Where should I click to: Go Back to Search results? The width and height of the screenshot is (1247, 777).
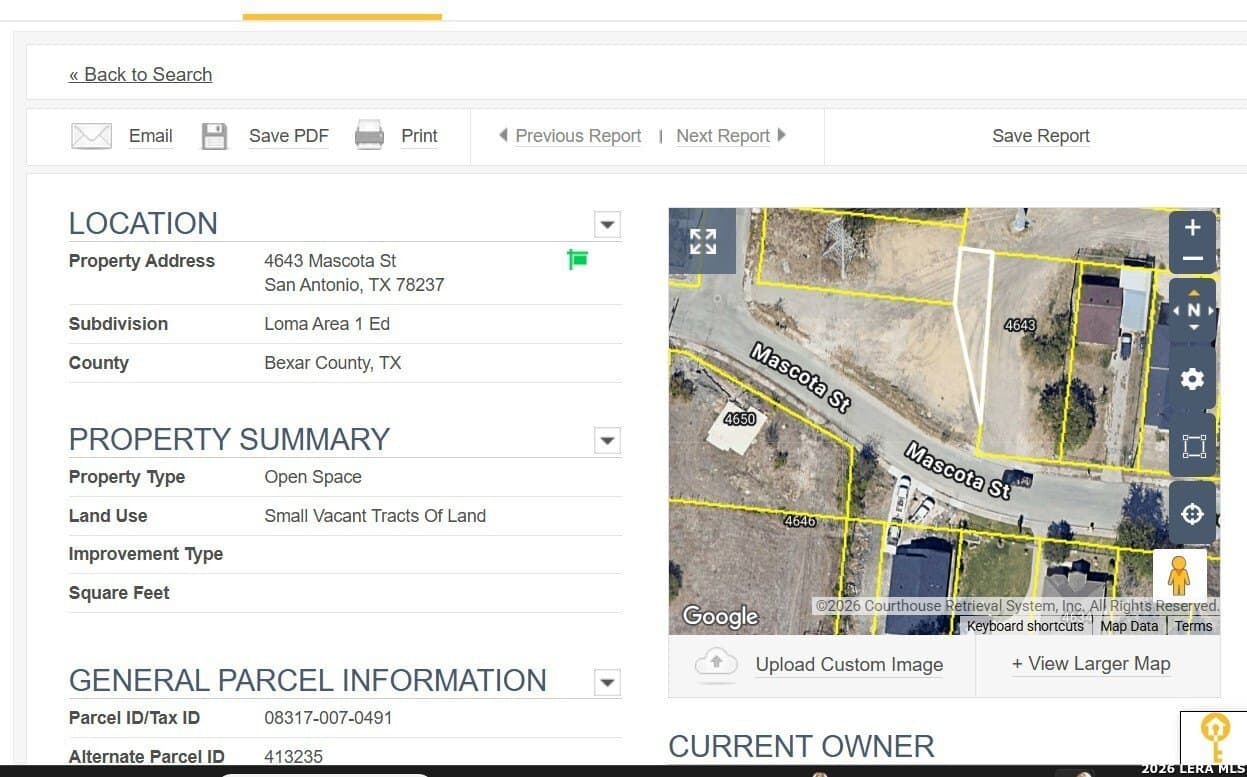(140, 74)
